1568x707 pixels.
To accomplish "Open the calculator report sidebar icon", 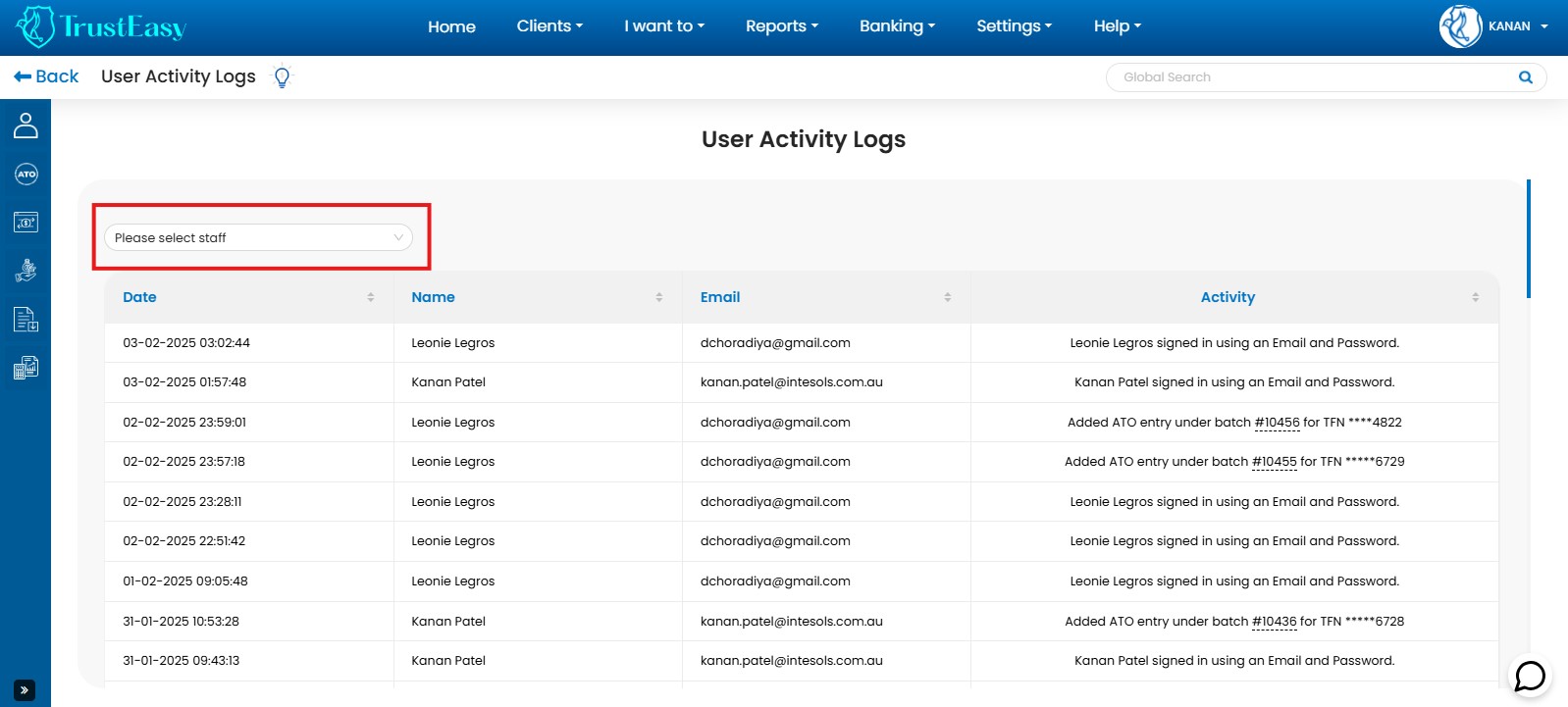I will click(26, 368).
